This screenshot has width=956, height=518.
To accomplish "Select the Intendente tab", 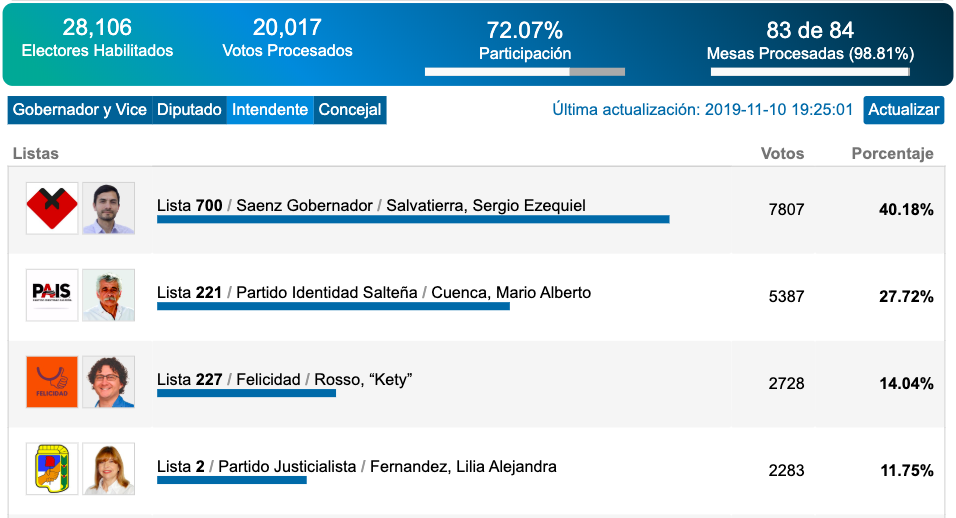I will tap(270, 110).
